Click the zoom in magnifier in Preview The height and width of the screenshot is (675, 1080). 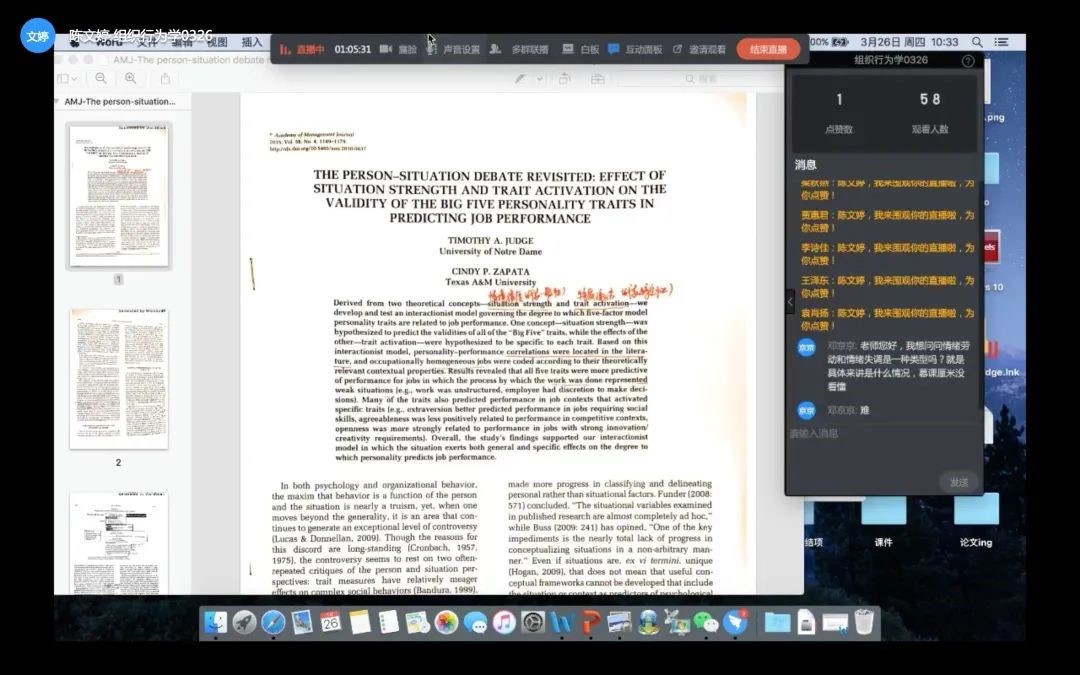tap(128, 78)
